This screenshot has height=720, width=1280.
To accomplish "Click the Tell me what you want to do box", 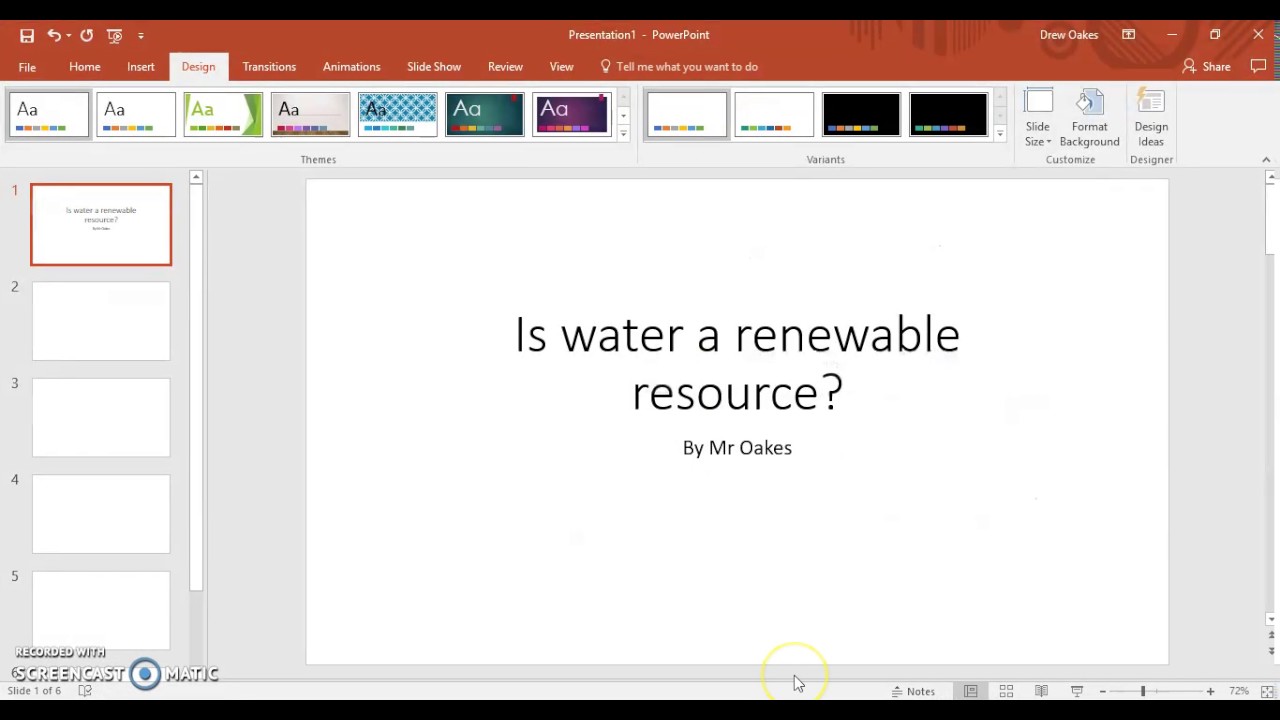I will [679, 67].
